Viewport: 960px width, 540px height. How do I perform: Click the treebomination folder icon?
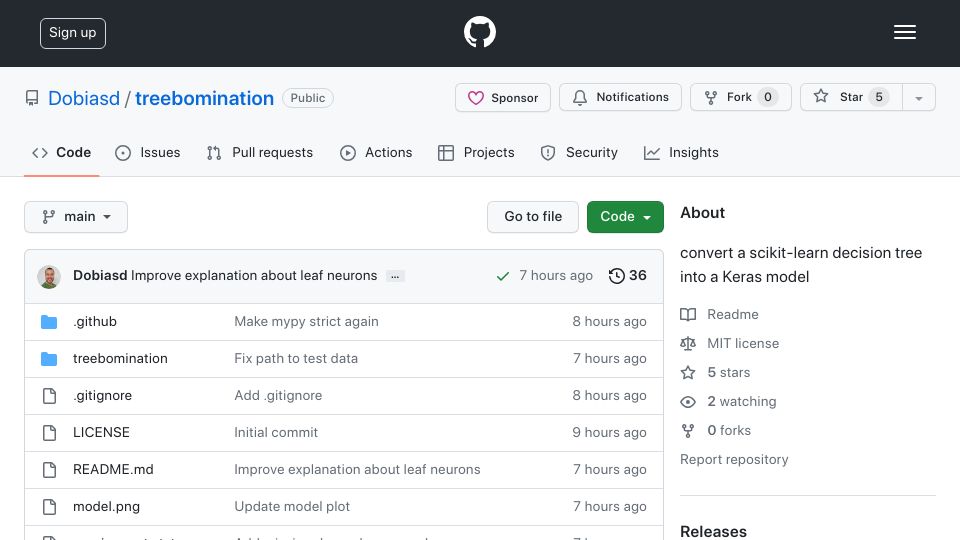tap(49, 359)
